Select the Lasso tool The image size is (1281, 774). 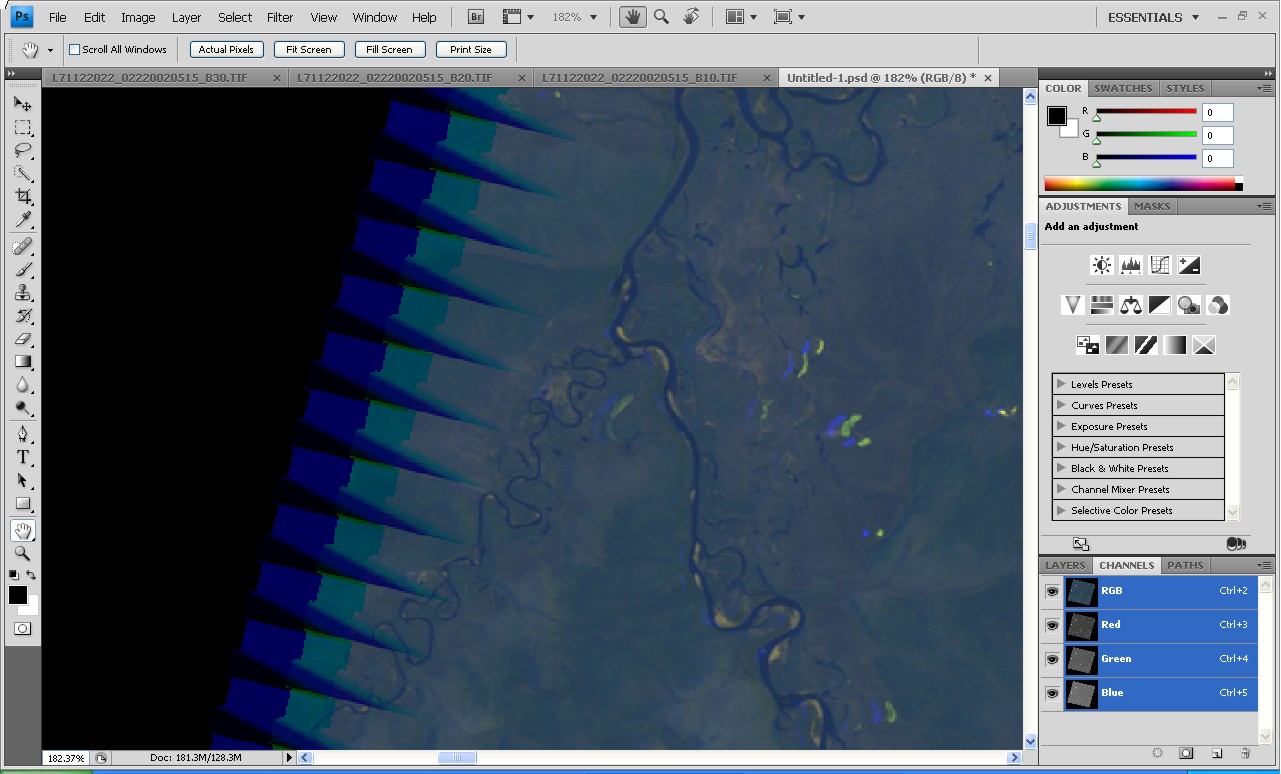(23, 151)
